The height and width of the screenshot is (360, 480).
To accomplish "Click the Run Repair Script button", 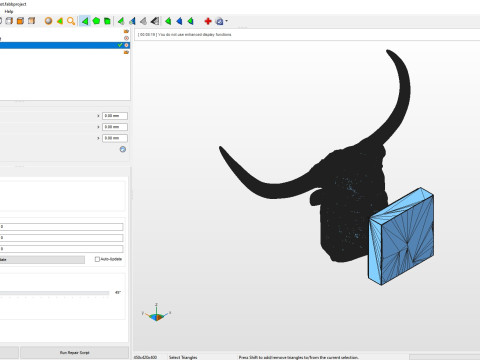I will coord(74,352).
